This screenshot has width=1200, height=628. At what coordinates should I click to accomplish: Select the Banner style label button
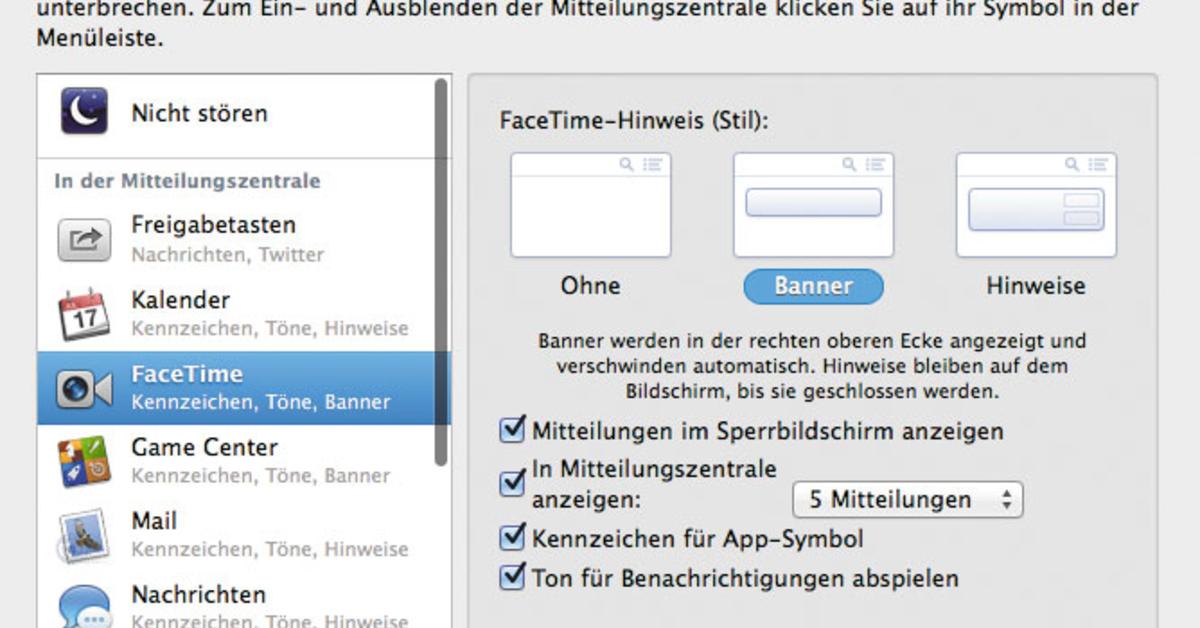[813, 286]
